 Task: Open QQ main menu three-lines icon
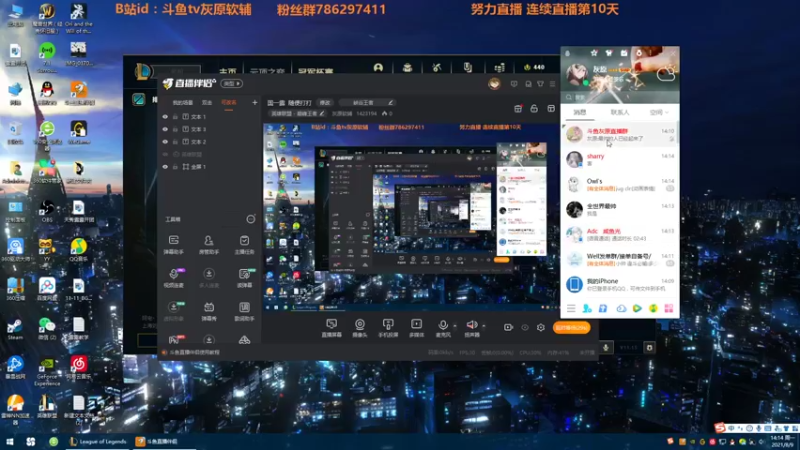pos(571,309)
